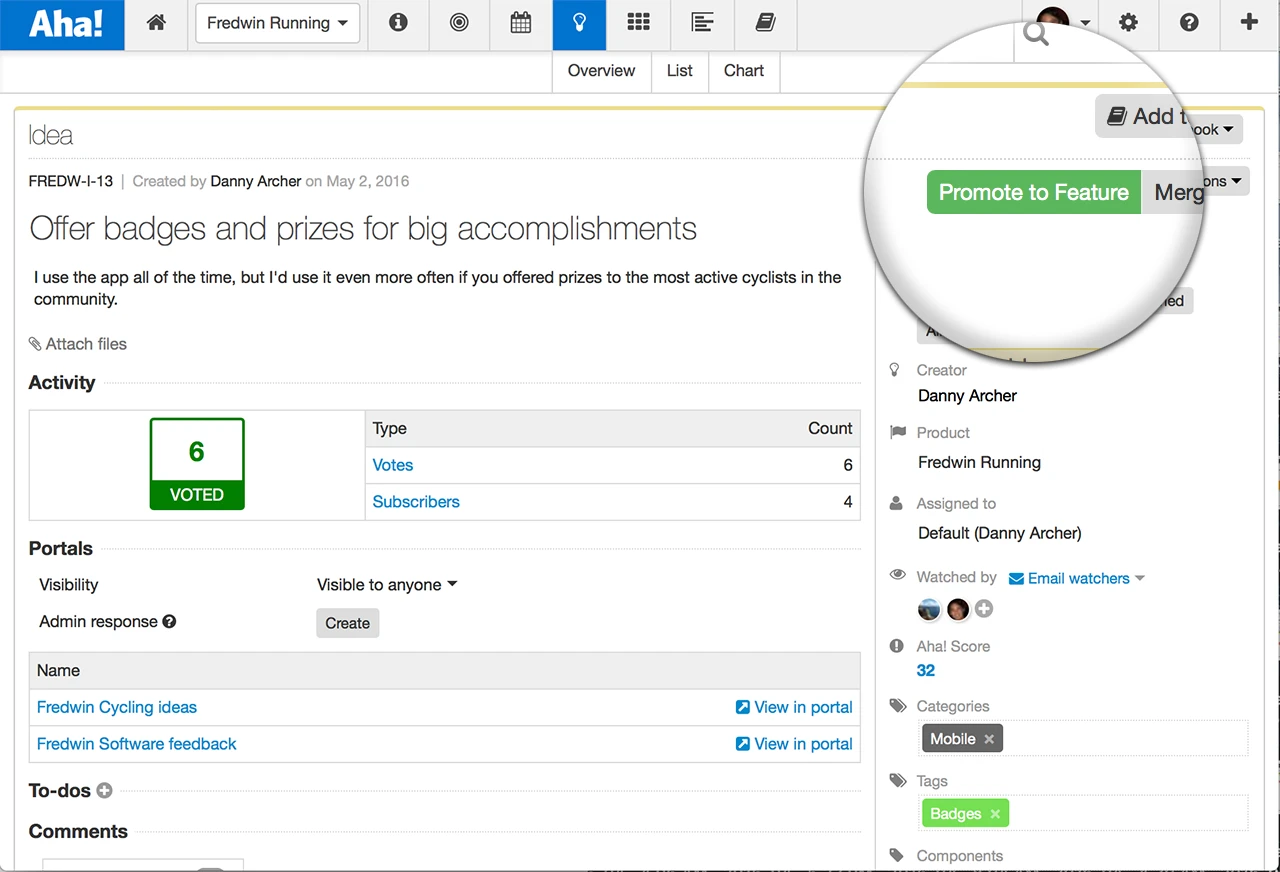Go to the home icon in navigation
1280x872 pixels.
coord(156,23)
